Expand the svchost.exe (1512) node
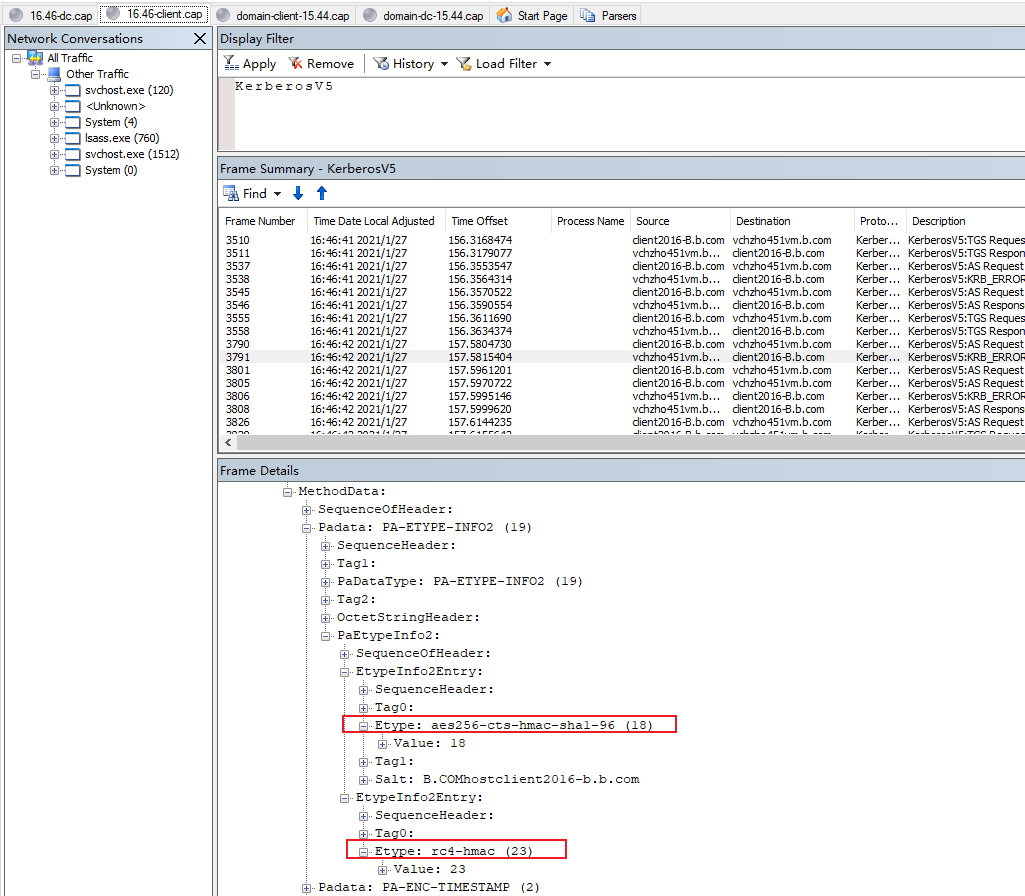The width and height of the screenshot is (1025, 896). pyautogui.click(x=54, y=154)
